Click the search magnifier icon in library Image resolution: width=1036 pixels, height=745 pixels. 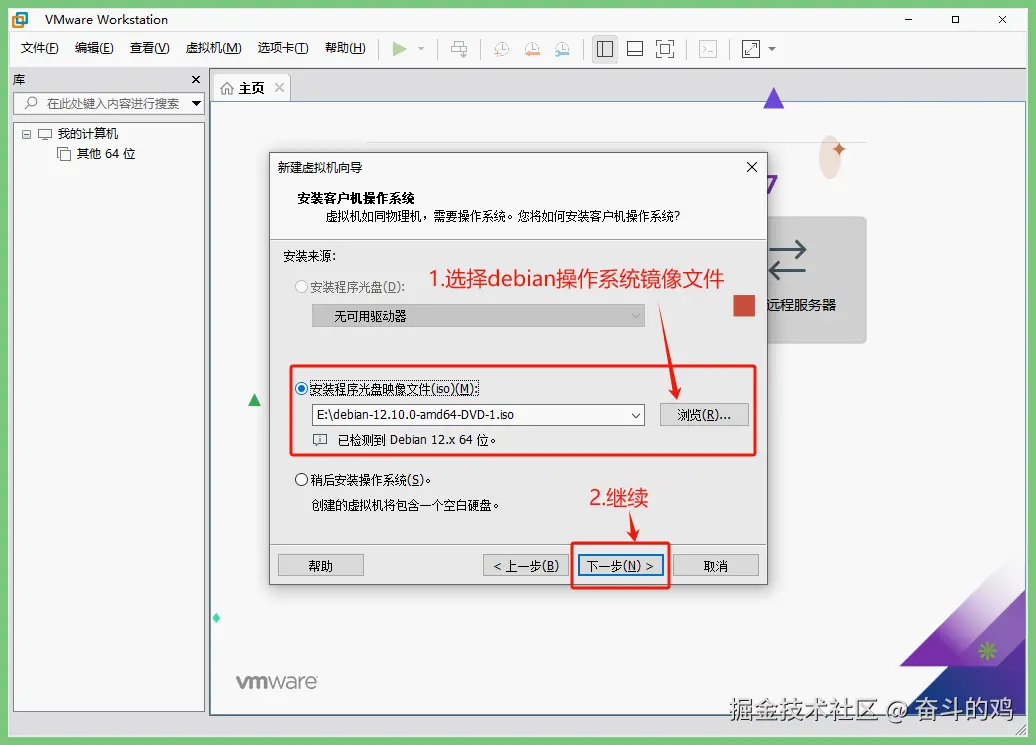[31, 103]
